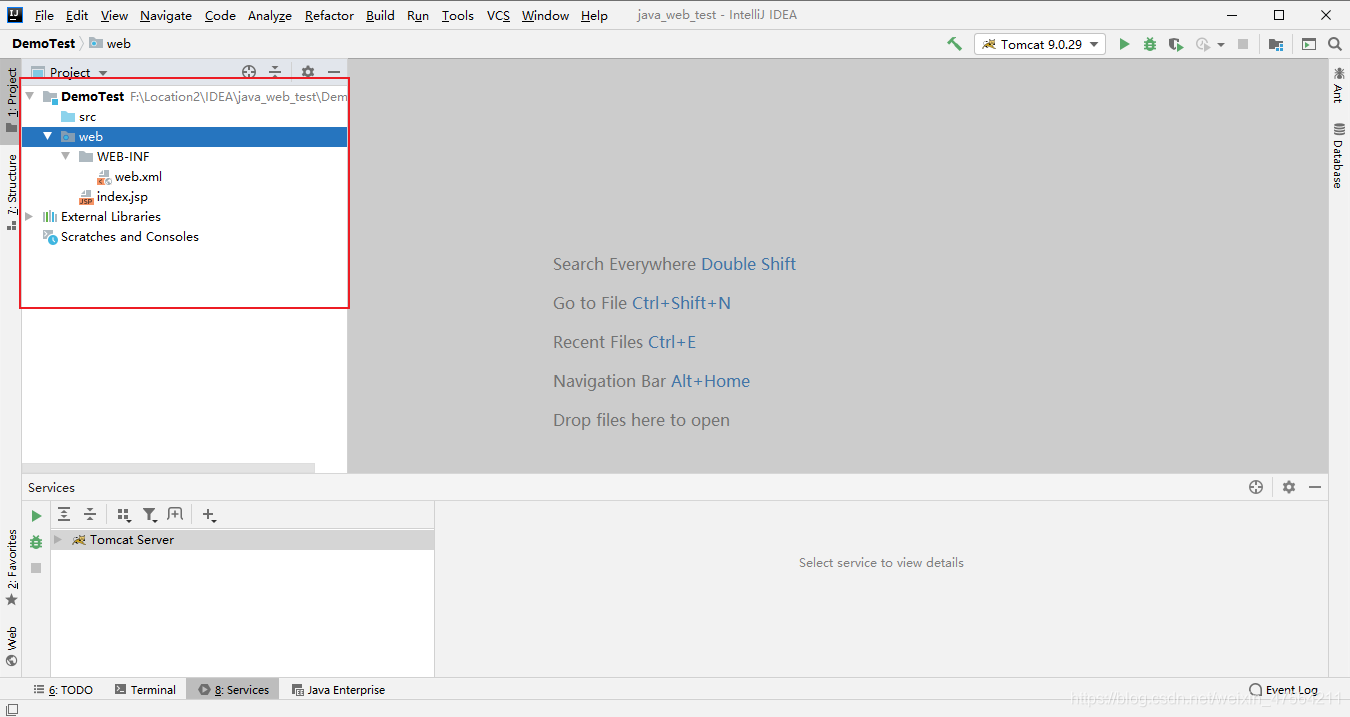The height and width of the screenshot is (717, 1350).
Task: Click the Services panel stop square
Action: (x=36, y=568)
